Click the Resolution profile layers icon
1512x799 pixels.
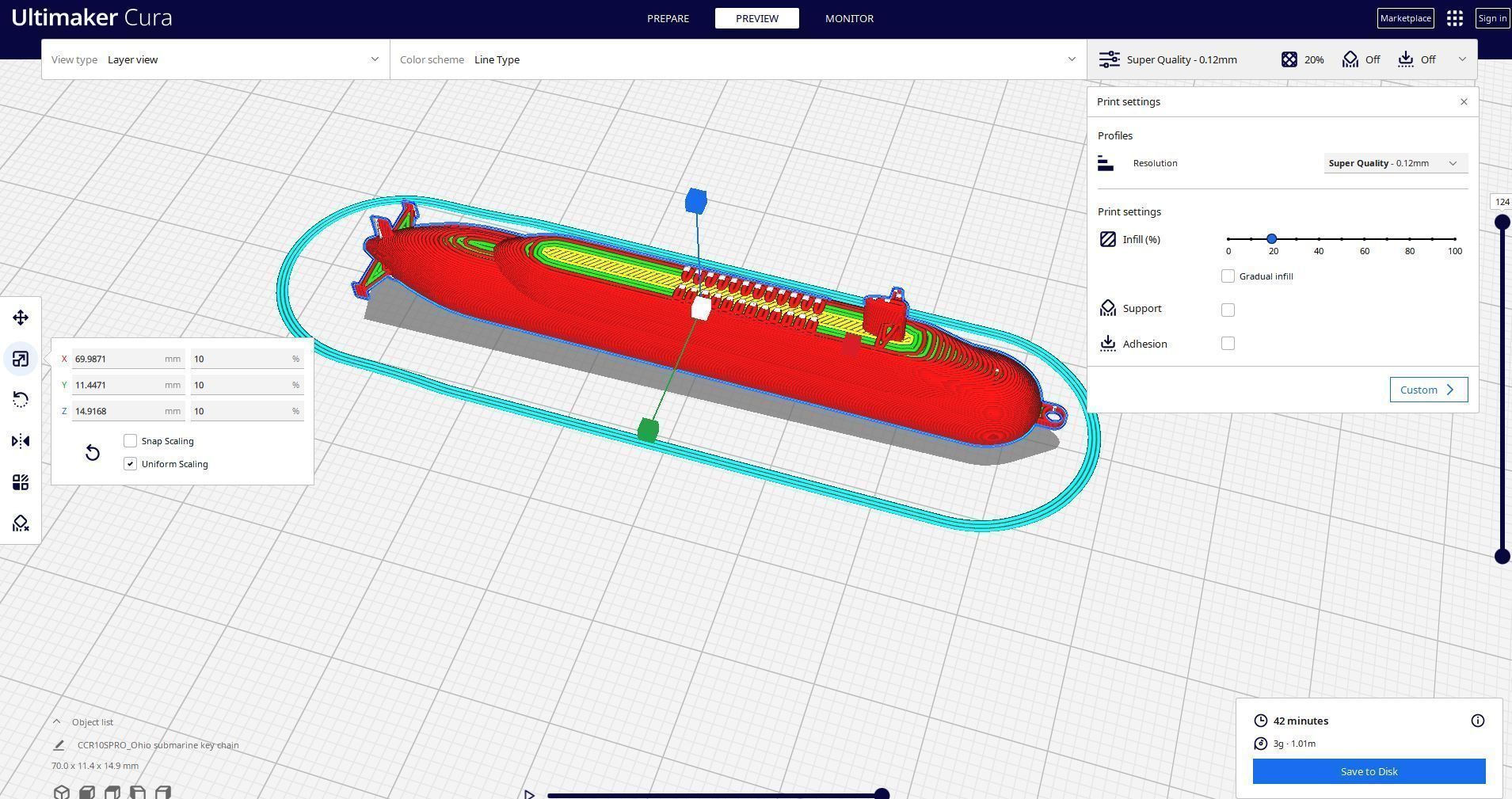click(1106, 163)
